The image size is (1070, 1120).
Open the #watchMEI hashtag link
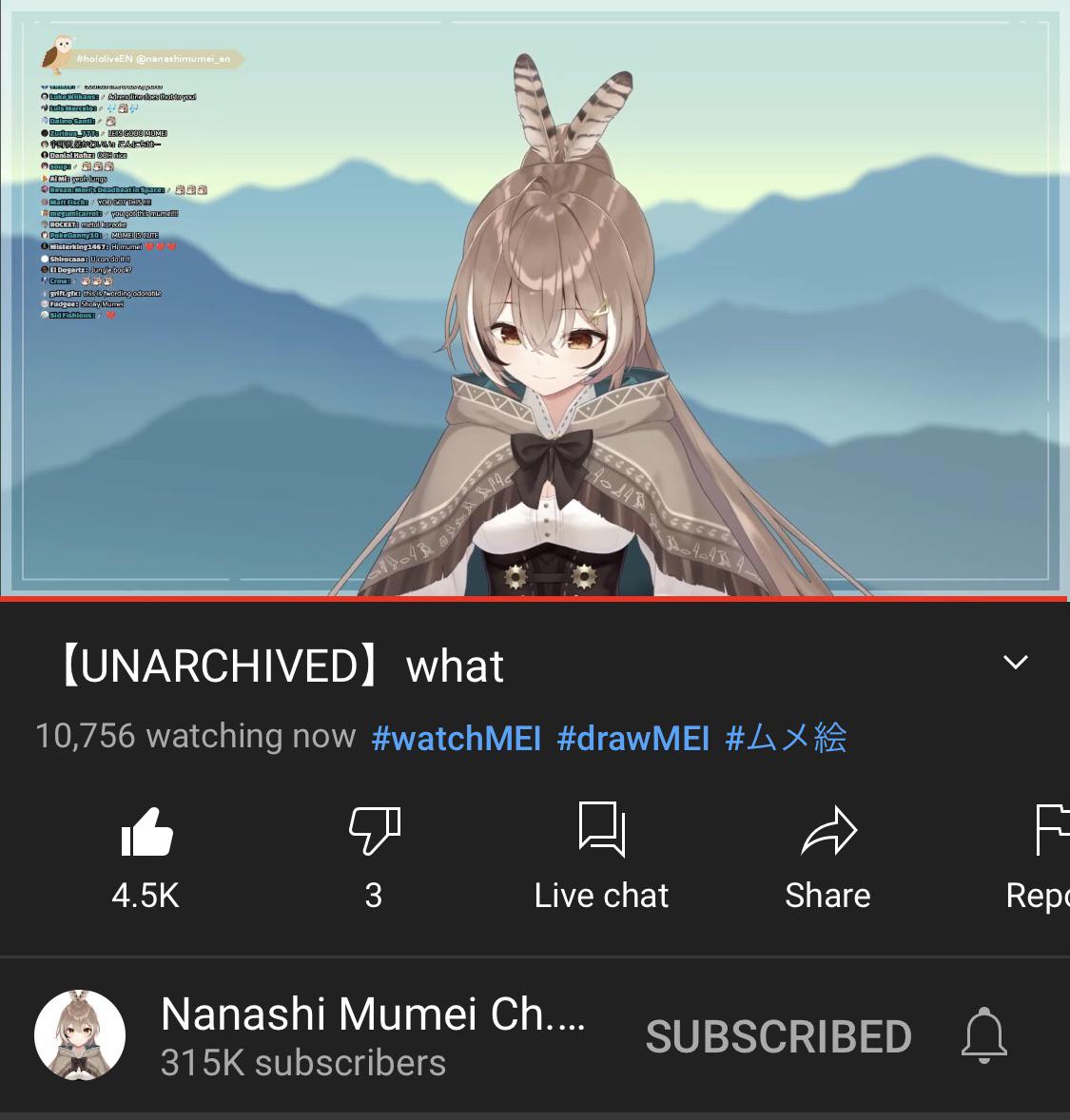click(456, 738)
